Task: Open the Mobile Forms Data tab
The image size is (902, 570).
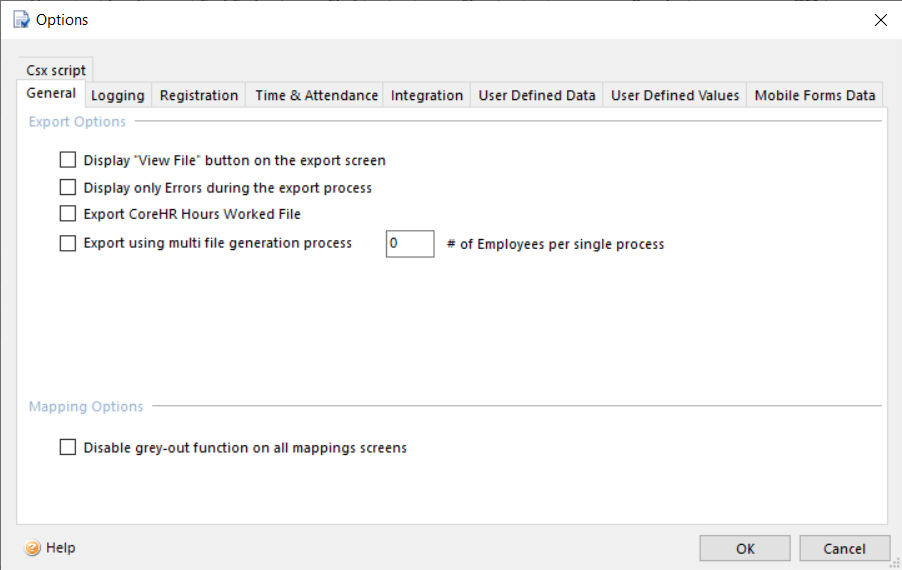Action: click(815, 95)
